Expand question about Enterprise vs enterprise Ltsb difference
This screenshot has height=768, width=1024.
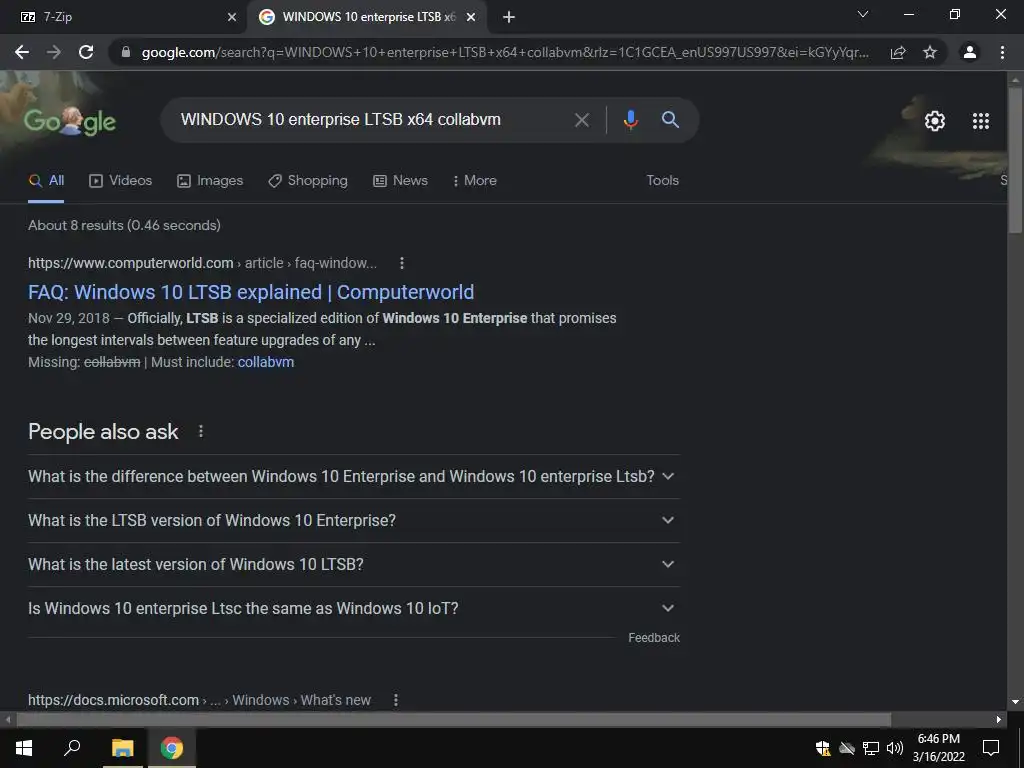[x=354, y=477]
